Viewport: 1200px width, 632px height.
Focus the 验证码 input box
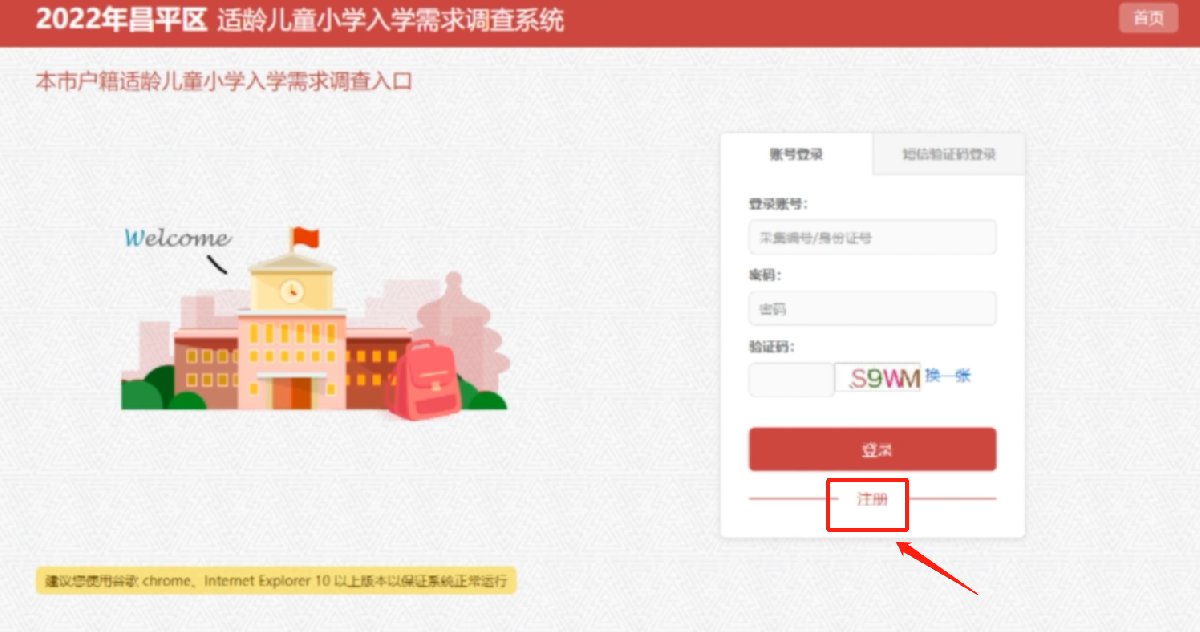pyautogui.click(x=791, y=379)
